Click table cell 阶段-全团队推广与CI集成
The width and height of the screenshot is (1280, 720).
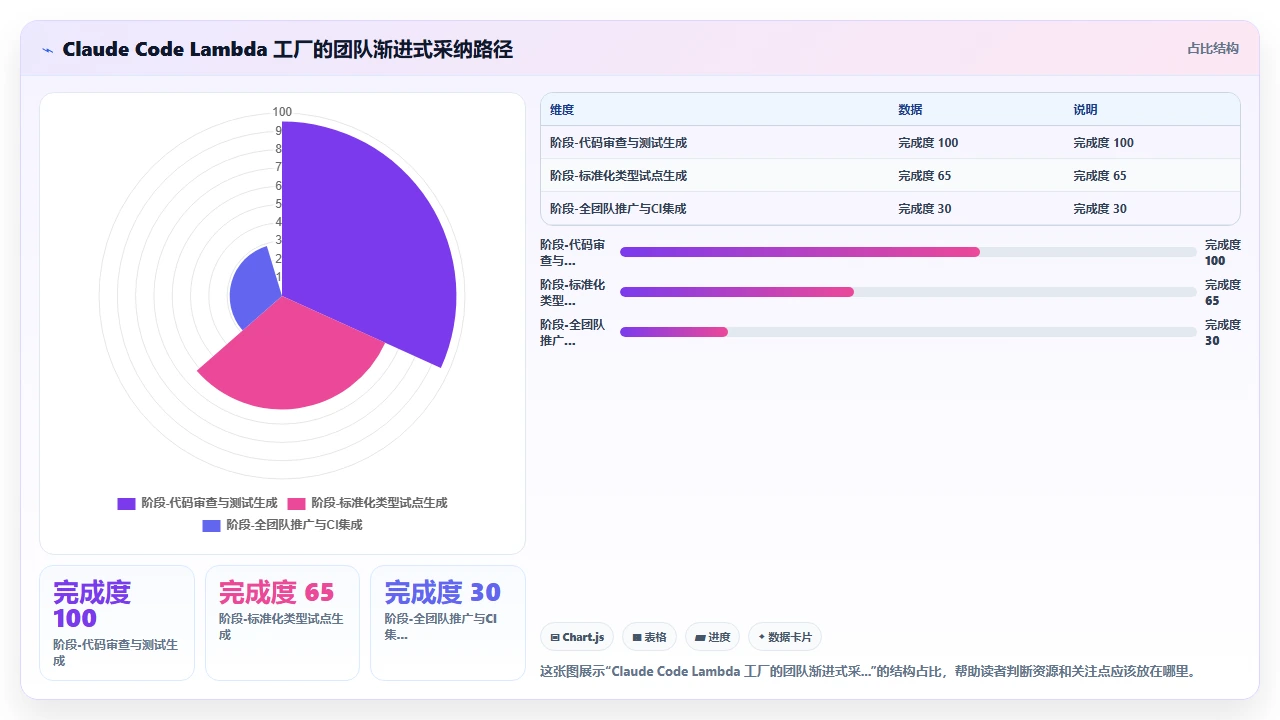pos(618,209)
